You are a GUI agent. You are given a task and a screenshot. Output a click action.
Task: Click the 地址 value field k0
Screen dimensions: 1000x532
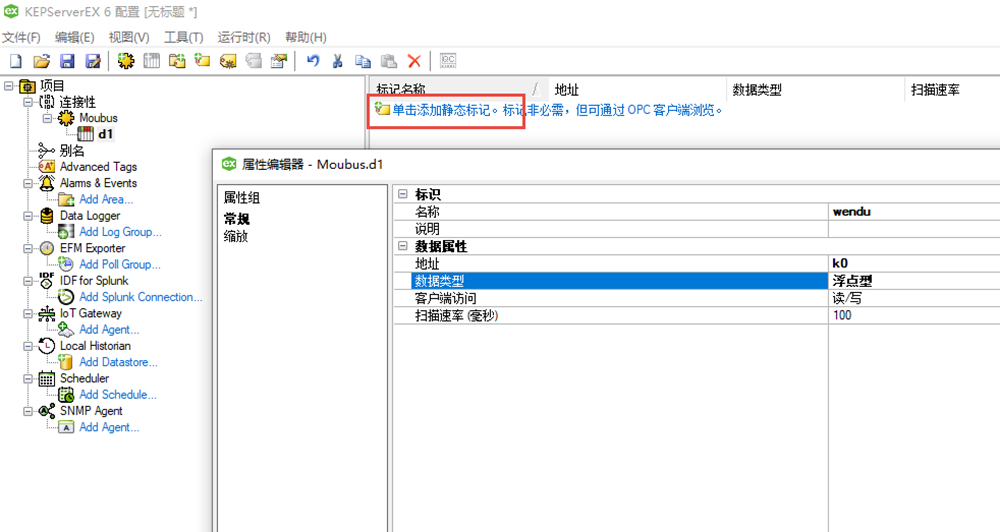pos(913,263)
